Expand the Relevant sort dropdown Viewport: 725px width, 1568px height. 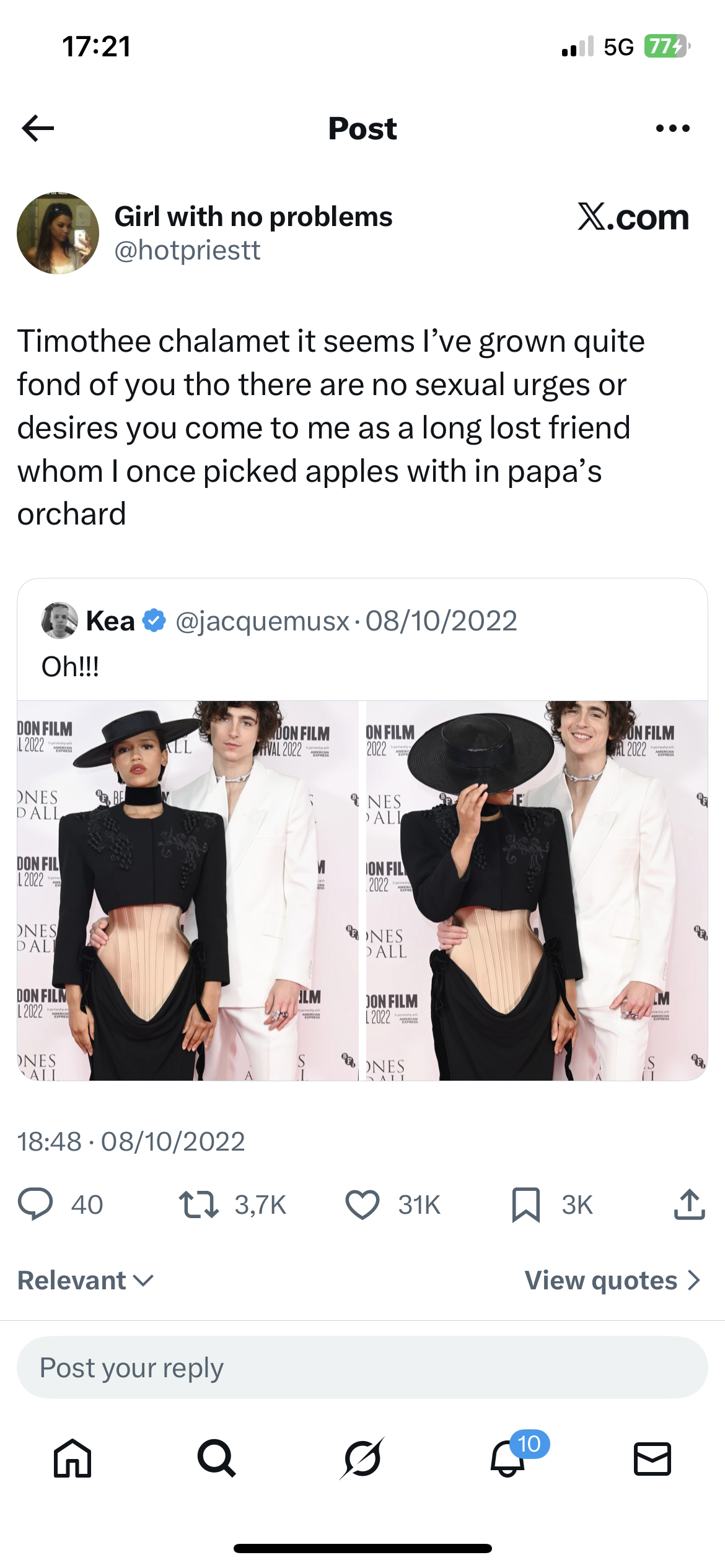coord(86,1280)
